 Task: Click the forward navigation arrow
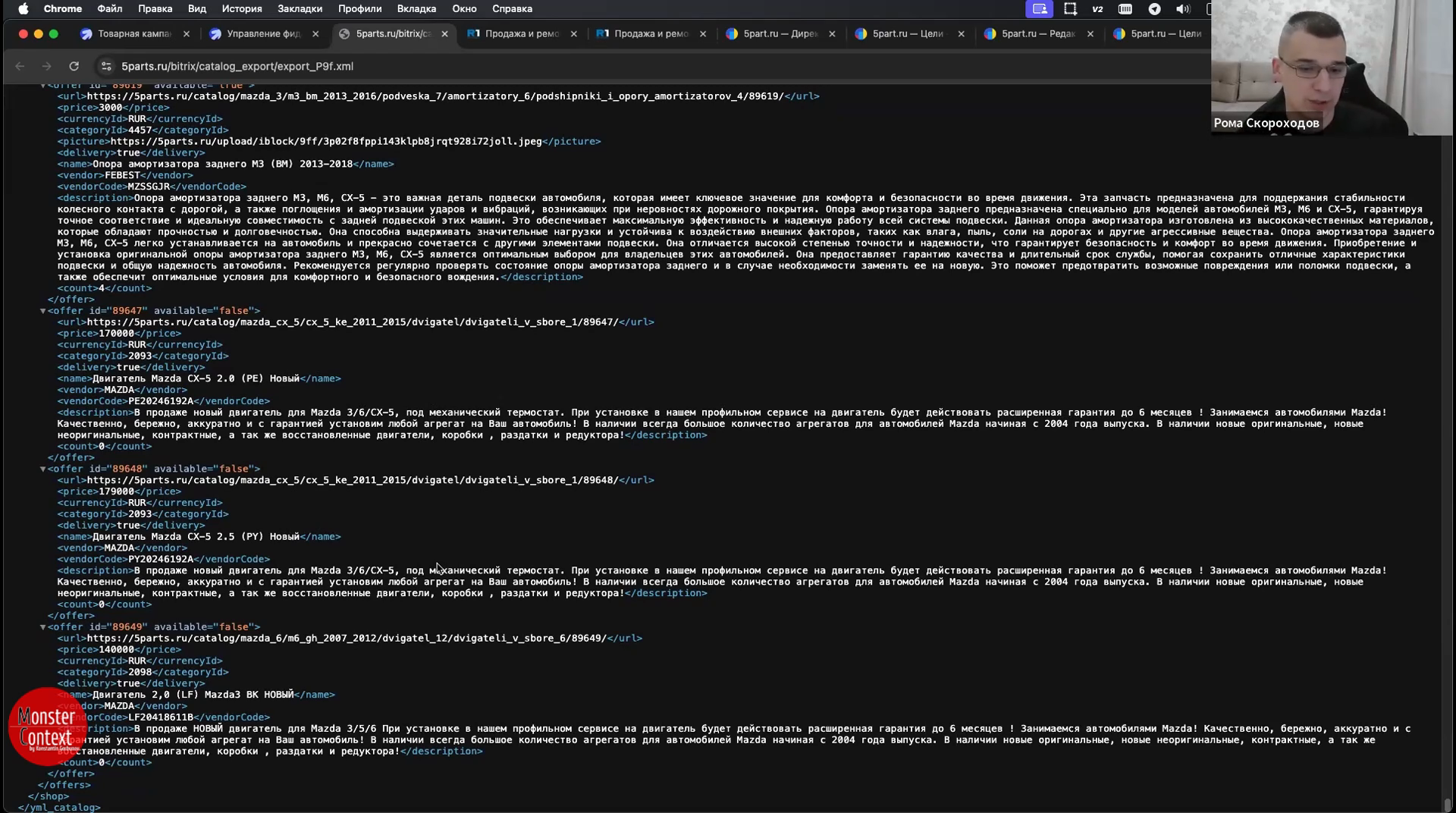tap(47, 66)
